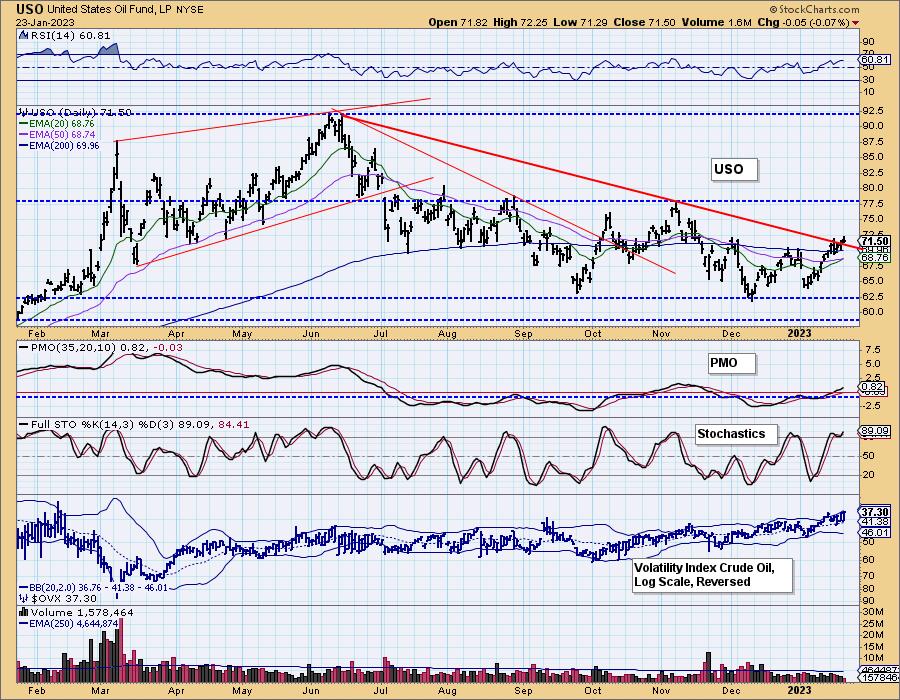
Task: Click the Jun label on price chart axis
Action: (x=311, y=333)
